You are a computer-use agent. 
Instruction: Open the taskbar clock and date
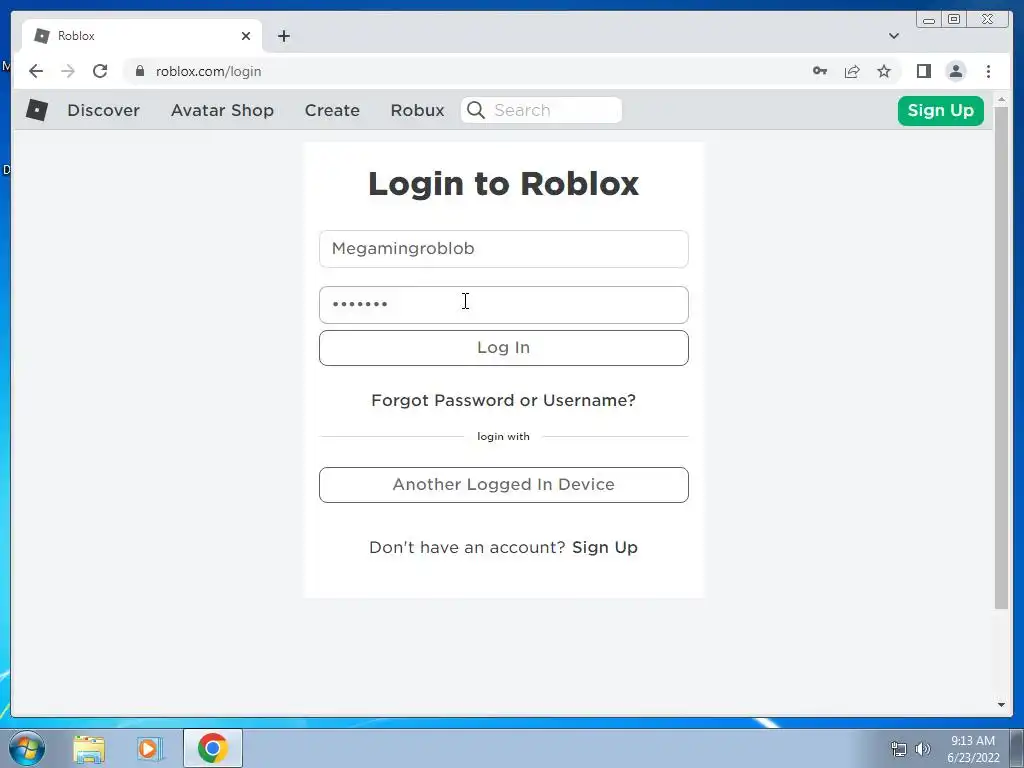973,749
